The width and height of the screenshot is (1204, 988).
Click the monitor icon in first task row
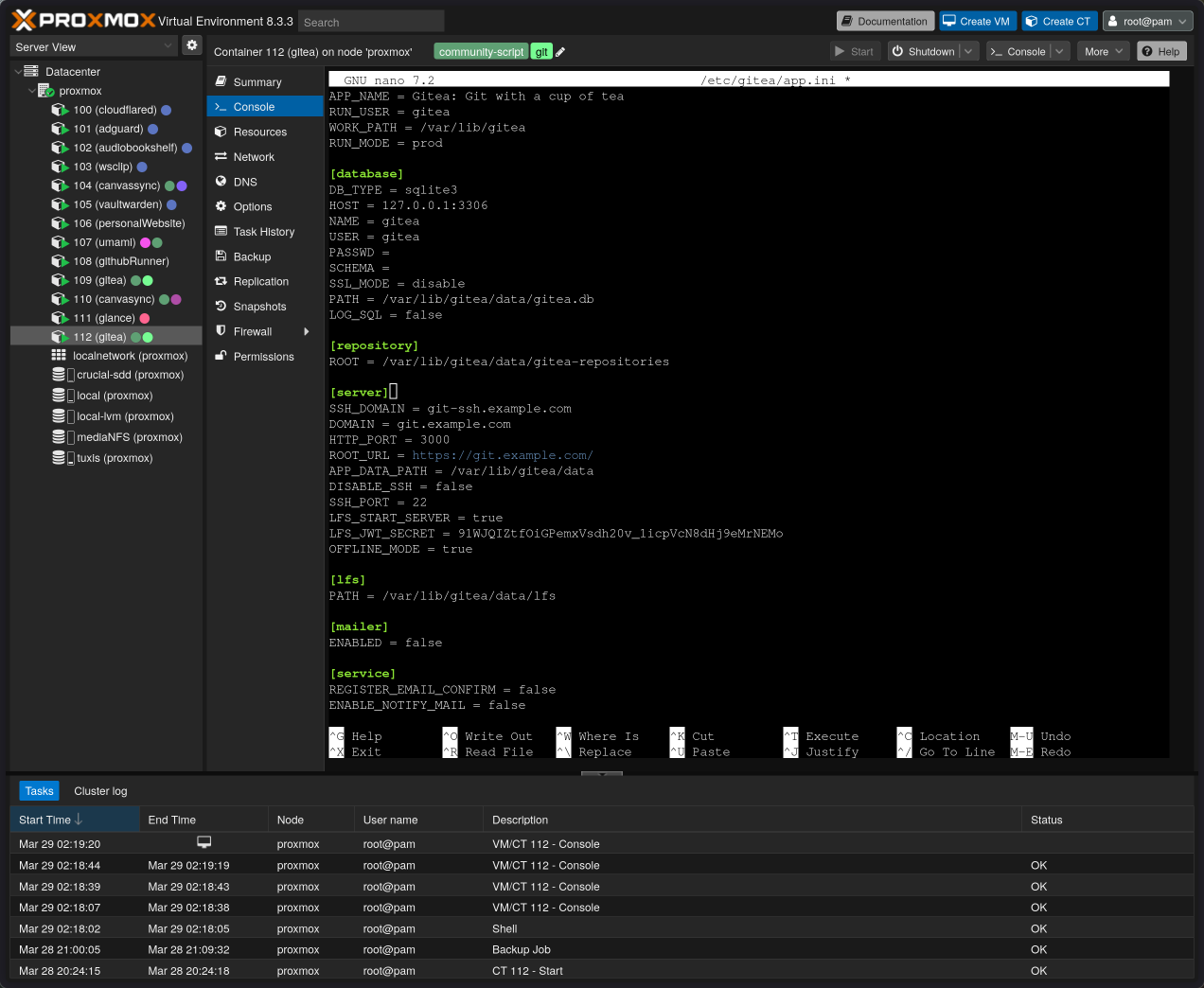[204, 842]
